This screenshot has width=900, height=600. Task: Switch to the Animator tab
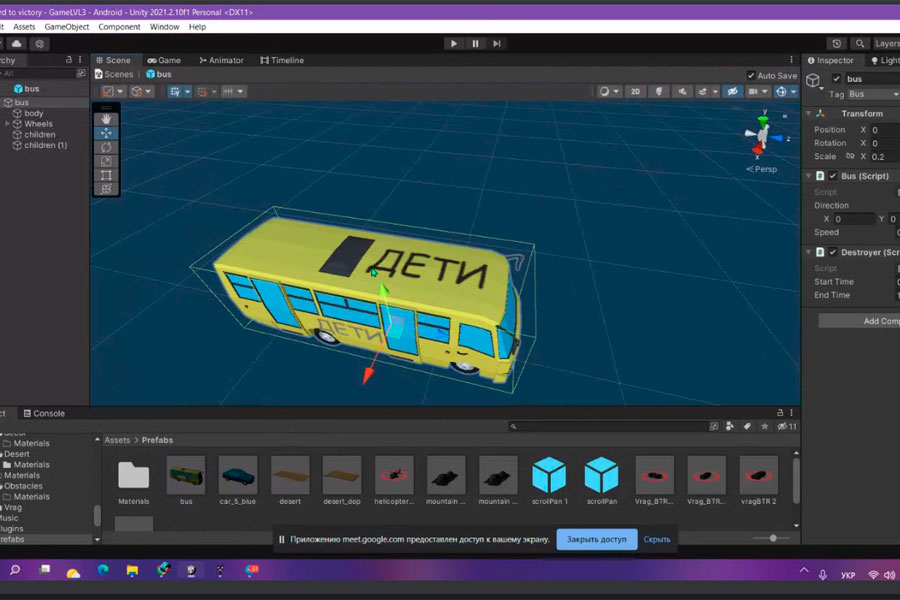pos(221,60)
